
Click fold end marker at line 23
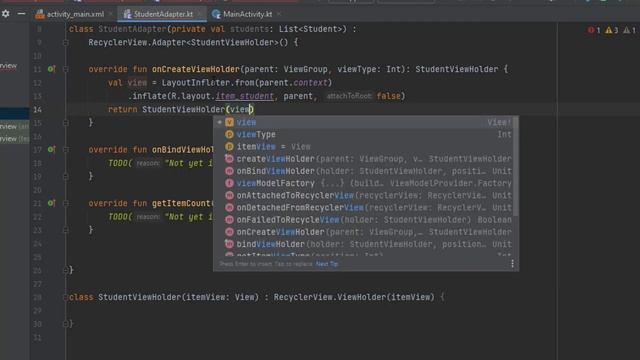coord(65,230)
